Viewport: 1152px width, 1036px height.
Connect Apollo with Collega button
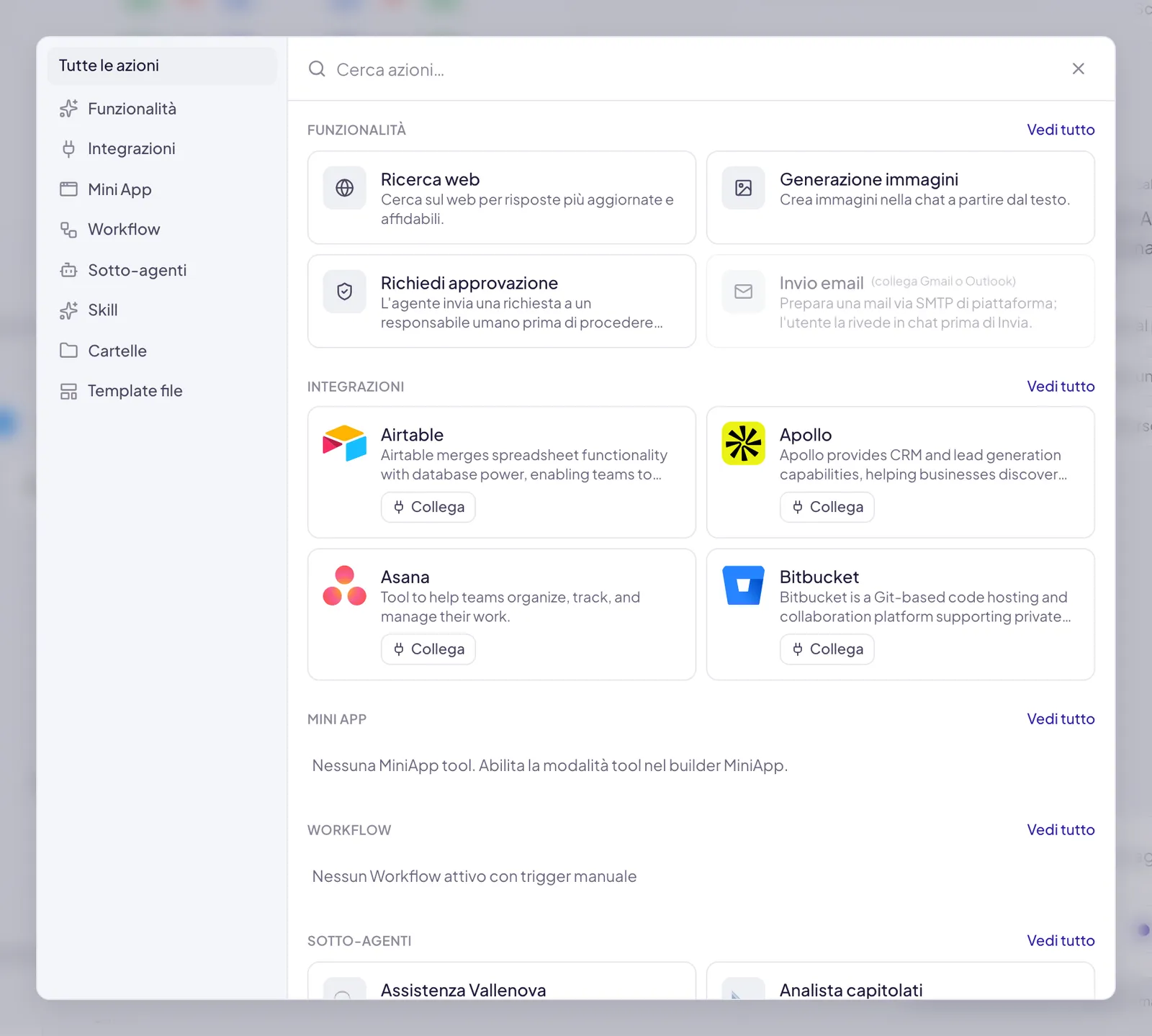(827, 507)
